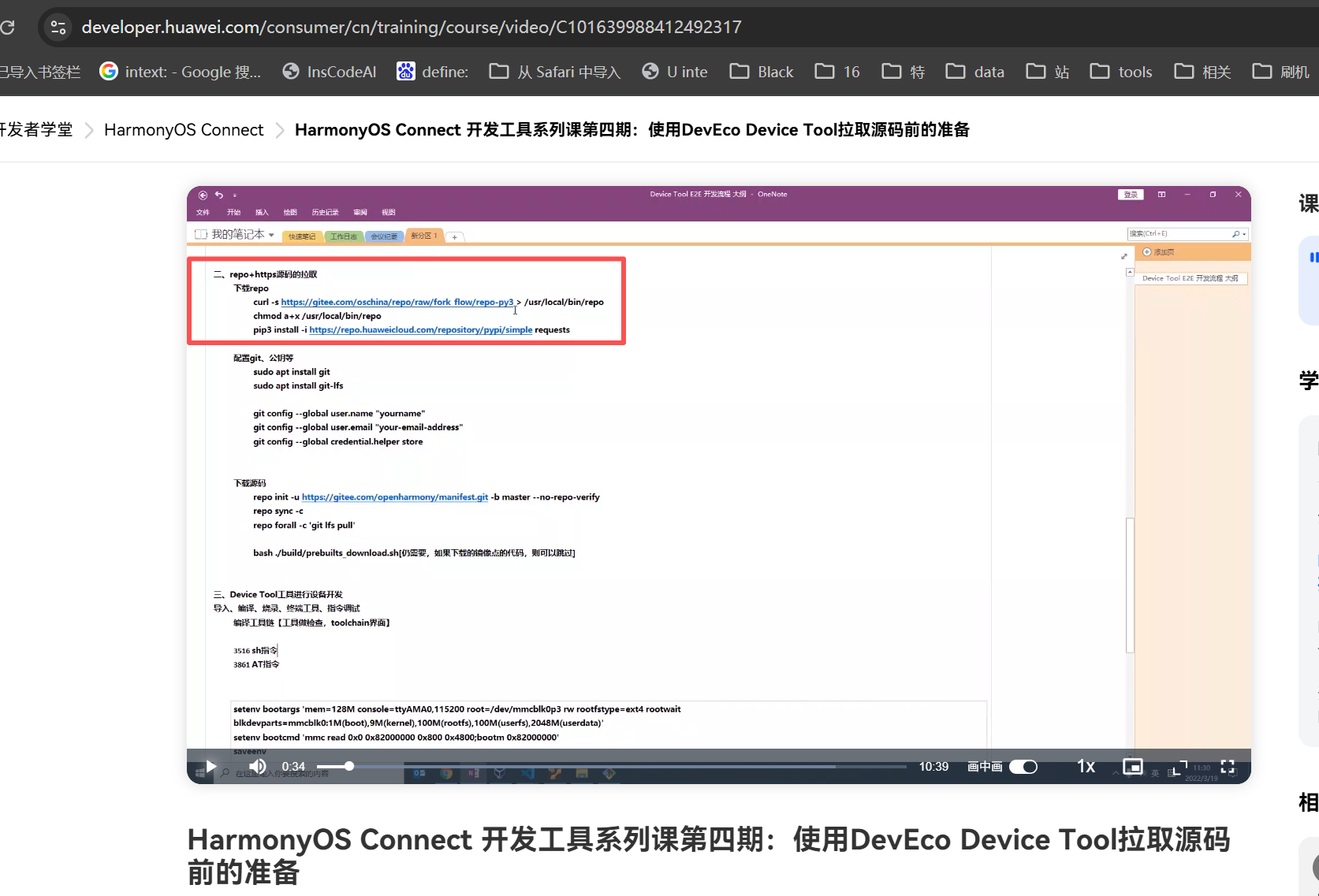Open the 开始 ribbon tab in OneNote
The height and width of the screenshot is (896, 1319).
[233, 213]
